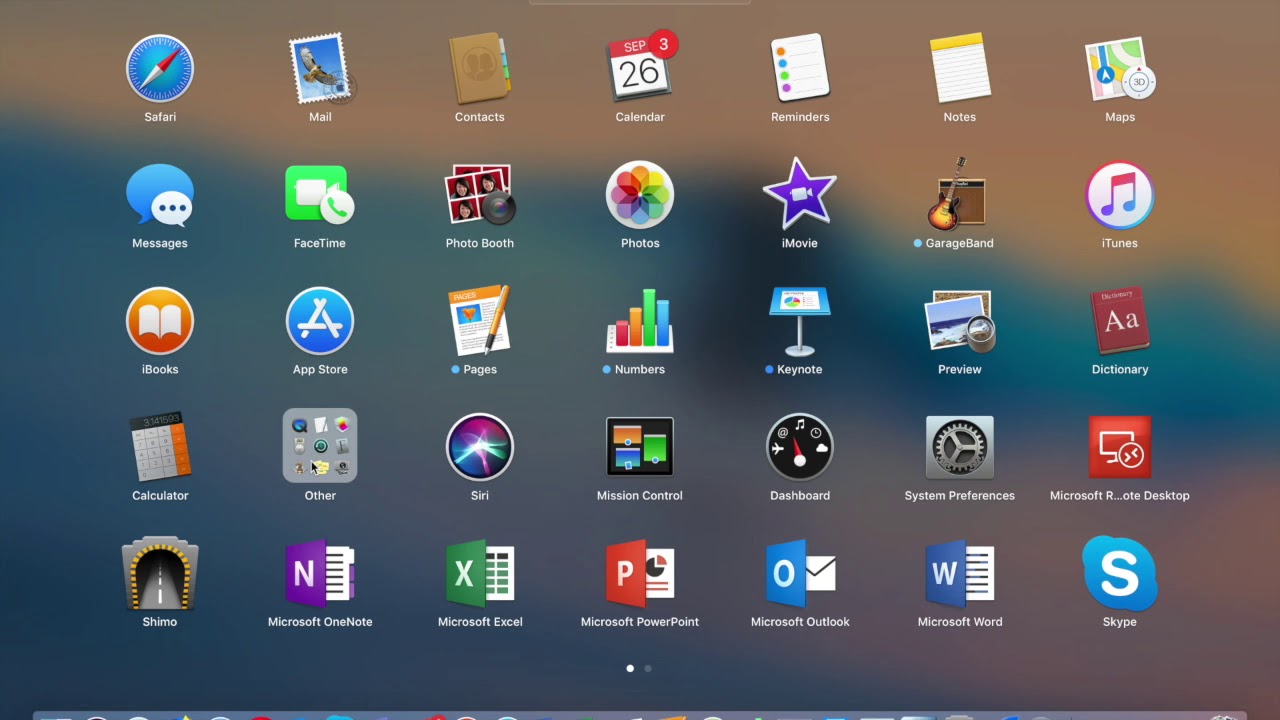
Task: Launch the Dashboard app
Action: click(800, 447)
